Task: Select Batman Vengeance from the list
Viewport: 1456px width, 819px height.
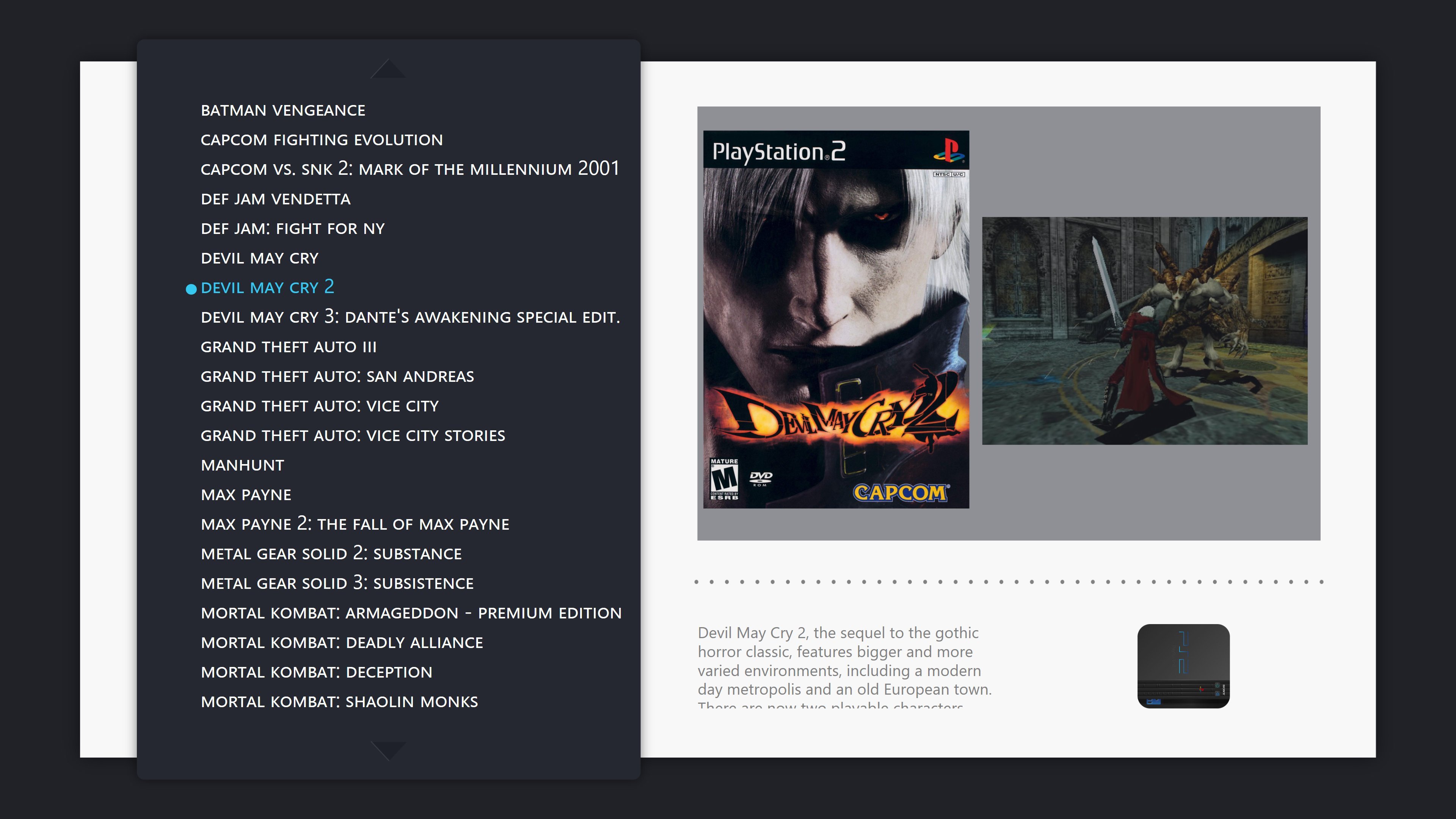Action: 283,110
